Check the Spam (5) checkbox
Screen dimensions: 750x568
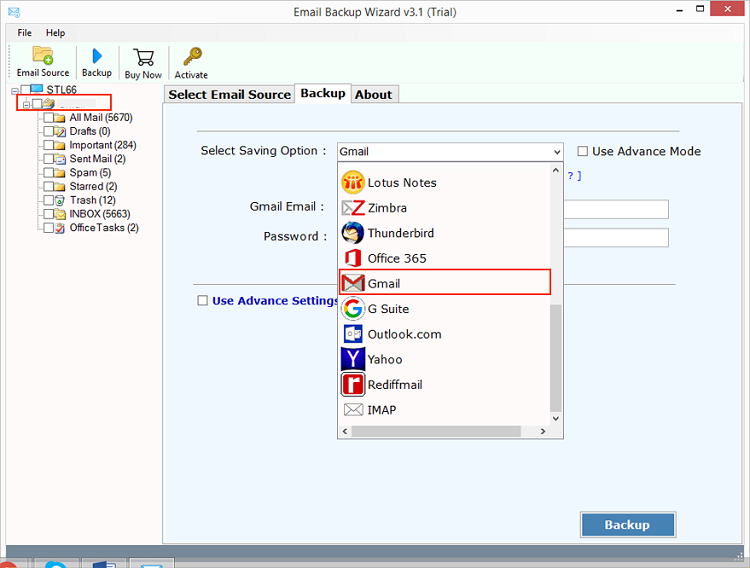tap(48, 173)
